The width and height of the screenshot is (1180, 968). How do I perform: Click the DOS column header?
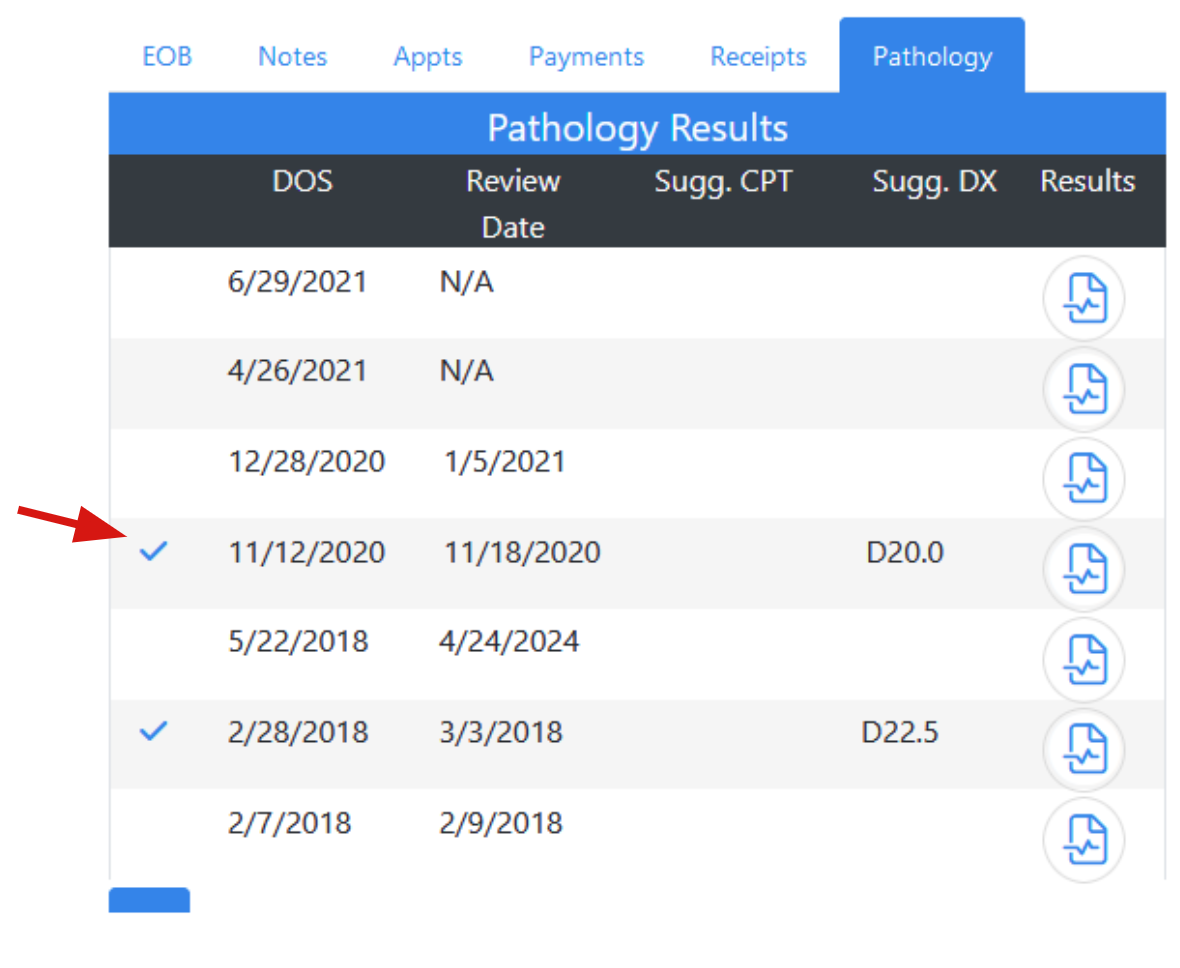click(303, 182)
